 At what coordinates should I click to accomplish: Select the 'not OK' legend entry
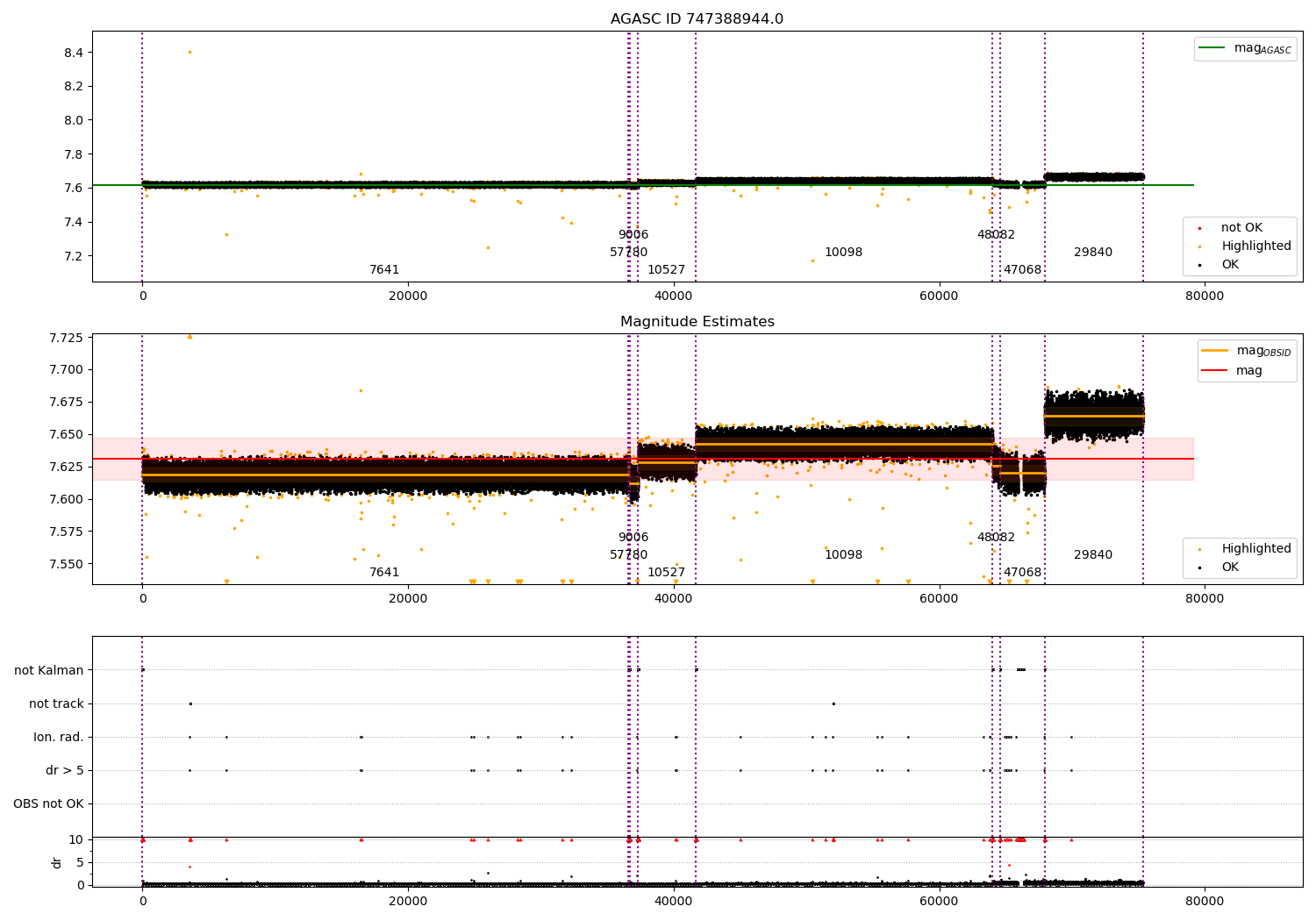(x=1240, y=228)
